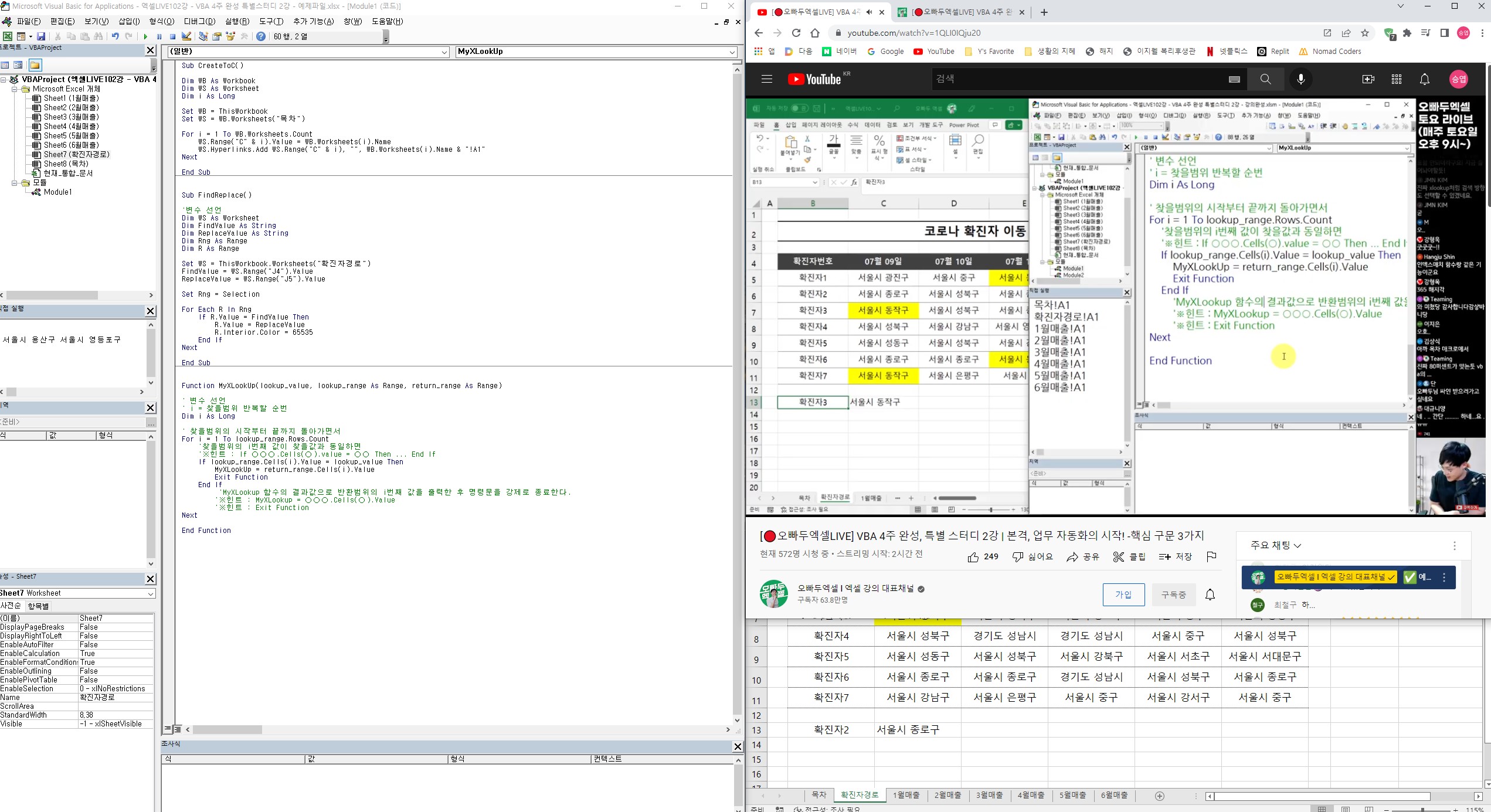Open the Object Browser toolbar icon

230,36
